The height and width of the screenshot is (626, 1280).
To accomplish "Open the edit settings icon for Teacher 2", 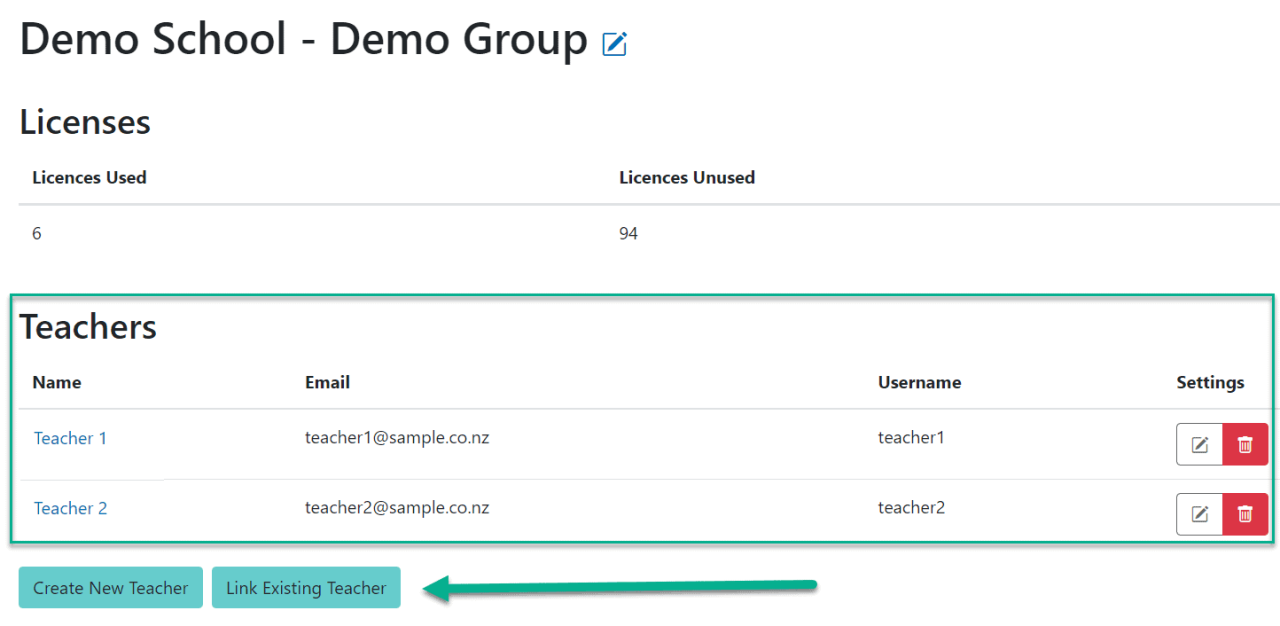I will click(1199, 514).
